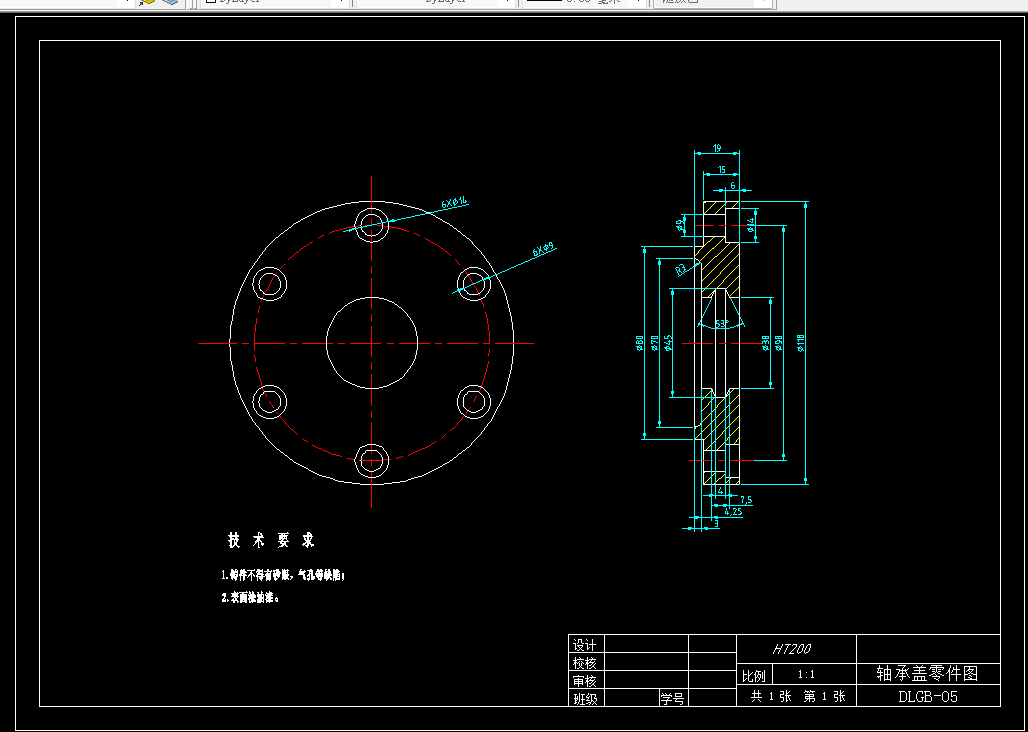Select the 53° angle dimension

(721, 324)
